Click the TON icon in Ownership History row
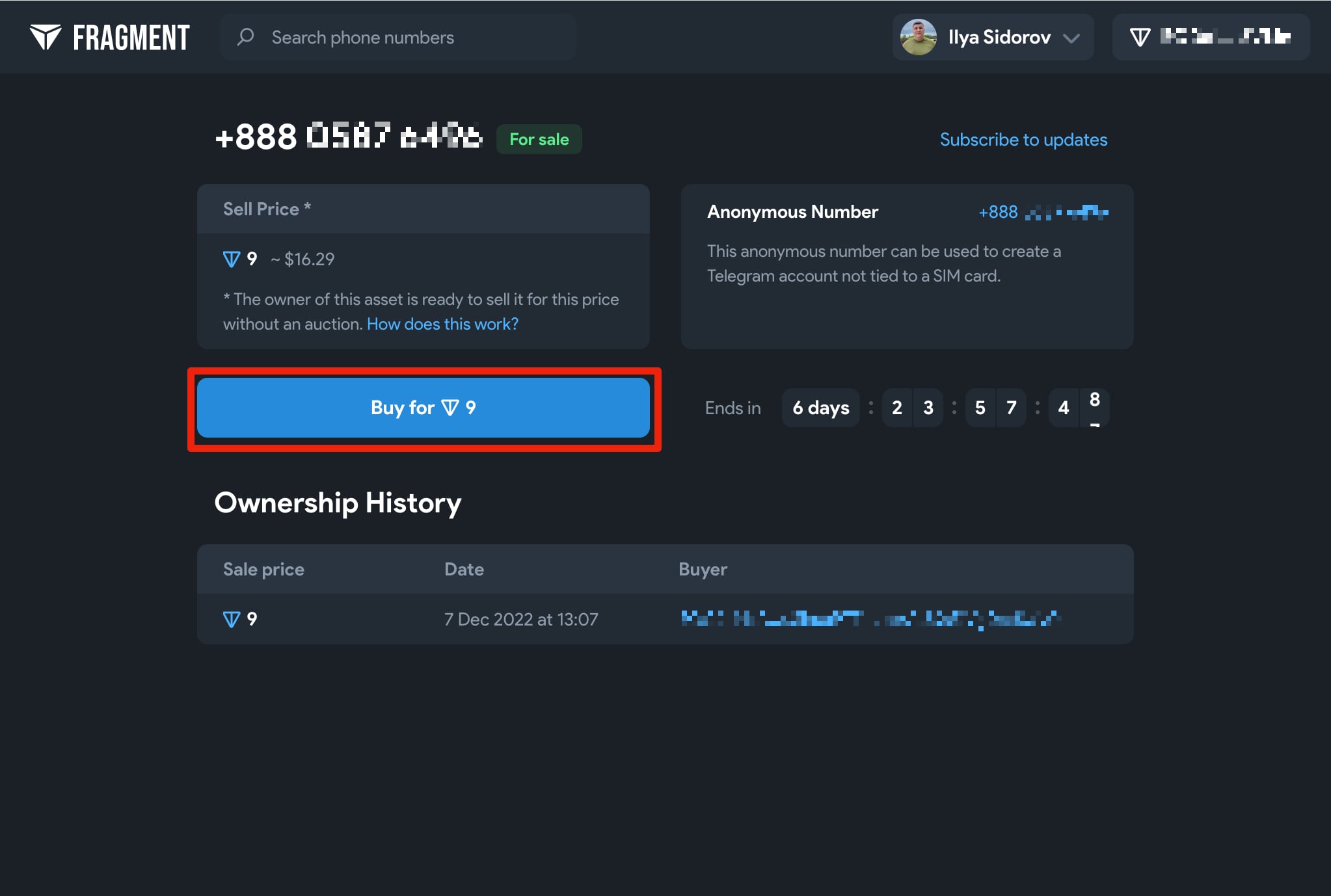The width and height of the screenshot is (1331, 896). [x=231, y=619]
